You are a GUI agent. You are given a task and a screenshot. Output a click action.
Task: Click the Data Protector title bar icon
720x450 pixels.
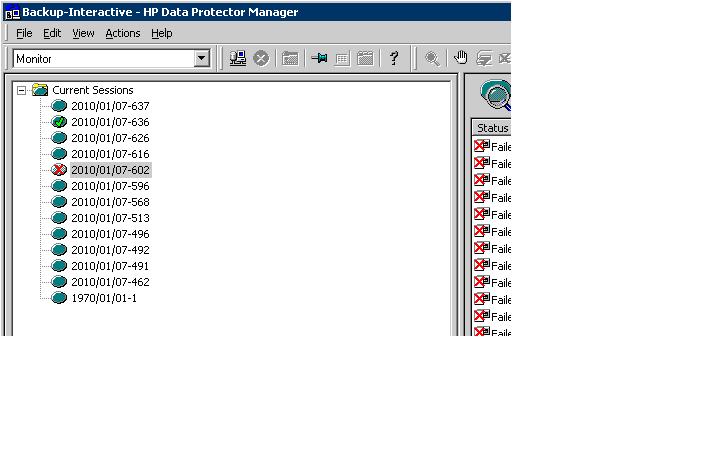[12, 12]
